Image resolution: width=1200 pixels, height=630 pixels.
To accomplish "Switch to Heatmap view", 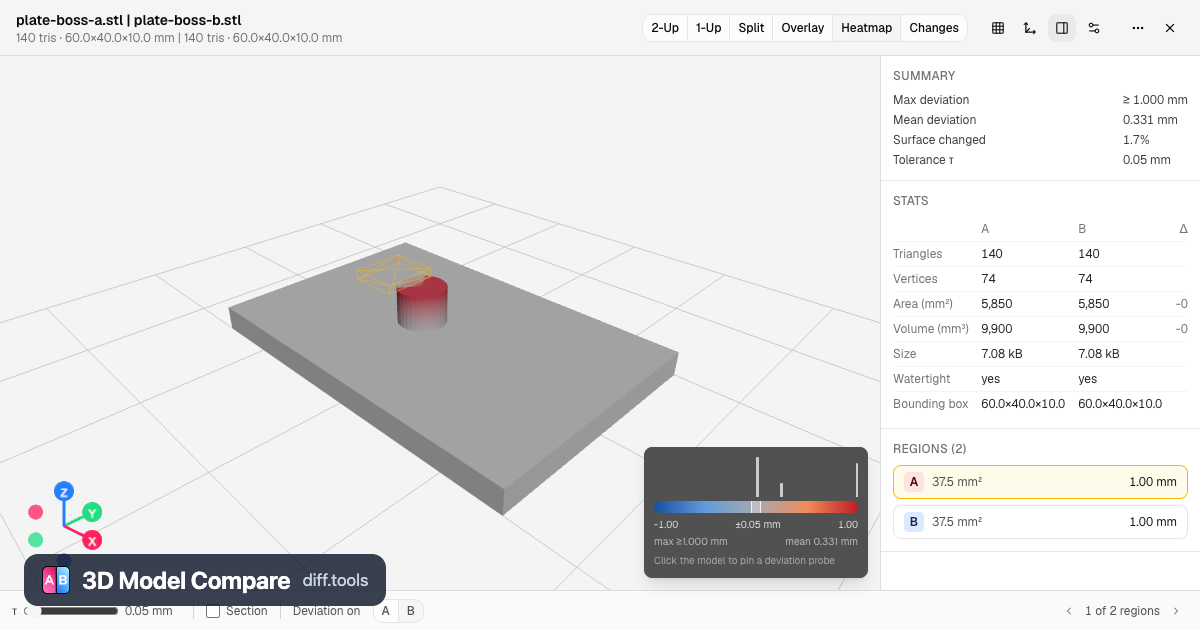I will [x=866, y=28].
